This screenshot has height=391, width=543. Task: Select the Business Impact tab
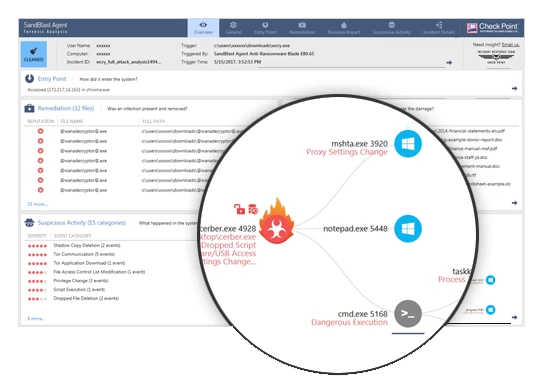pos(344,28)
